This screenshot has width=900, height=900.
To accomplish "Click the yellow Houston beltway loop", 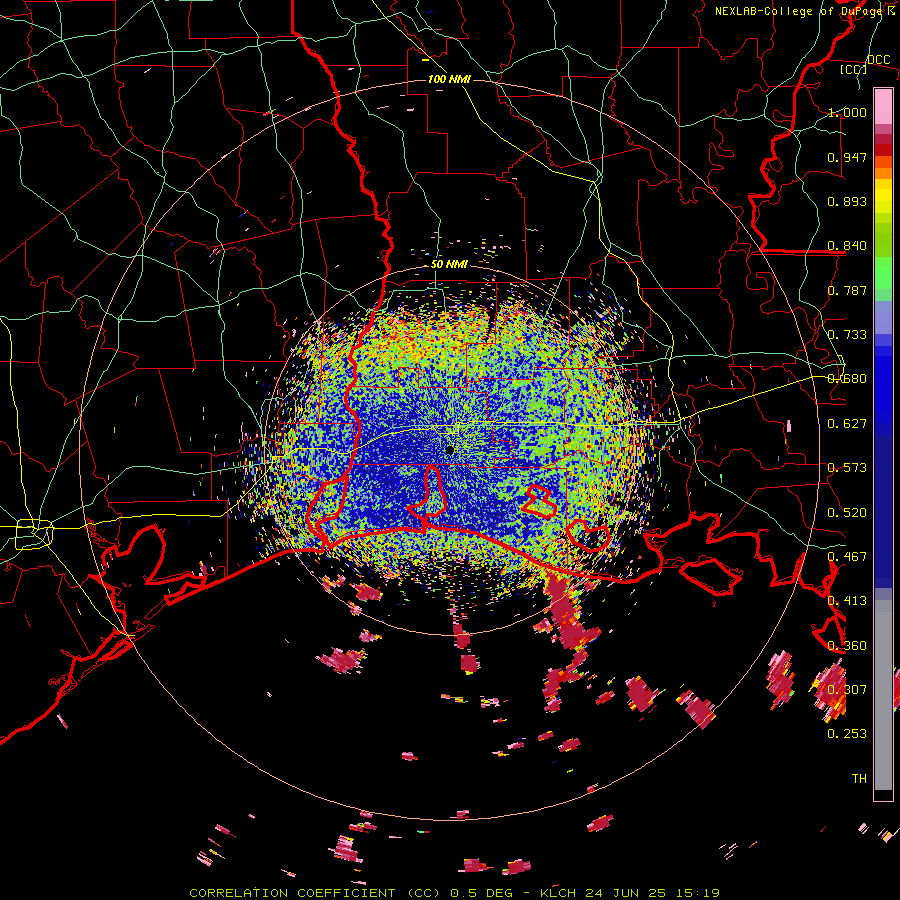I will [34, 534].
